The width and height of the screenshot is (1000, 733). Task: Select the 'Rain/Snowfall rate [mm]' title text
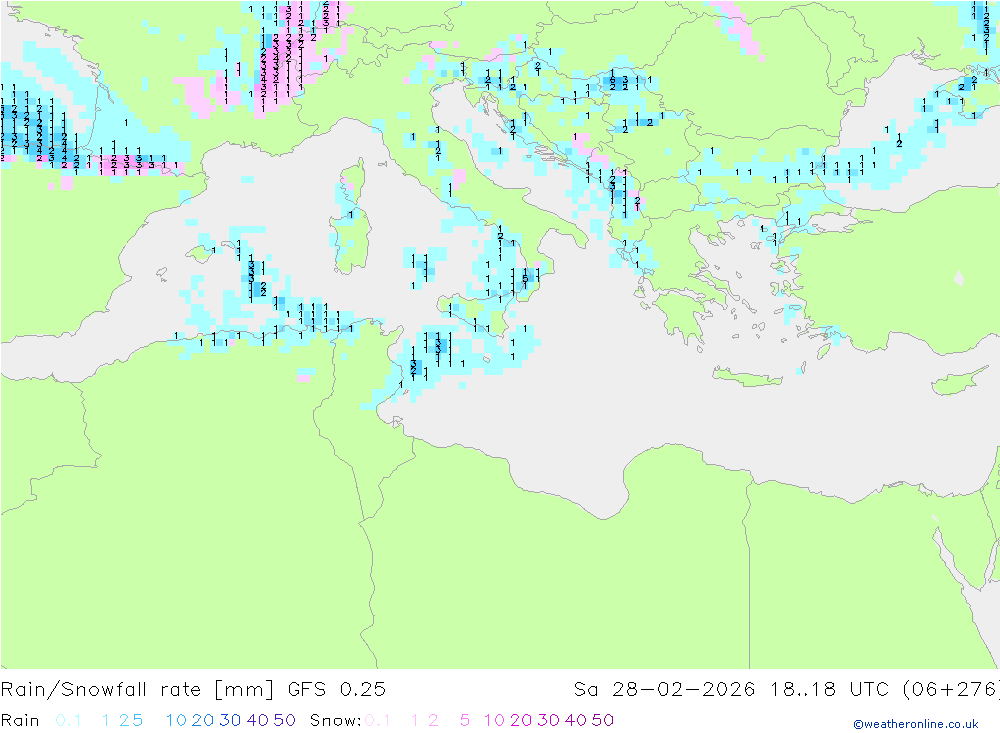[137, 690]
